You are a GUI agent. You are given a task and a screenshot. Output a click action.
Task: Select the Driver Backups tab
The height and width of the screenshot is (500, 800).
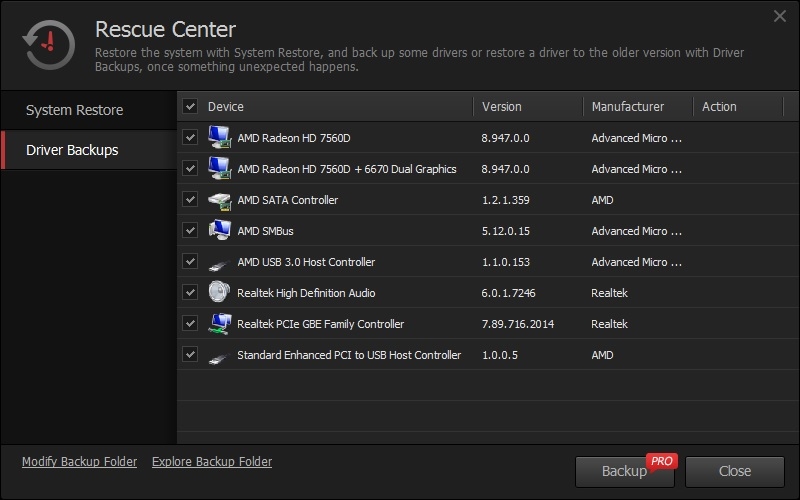click(x=89, y=150)
